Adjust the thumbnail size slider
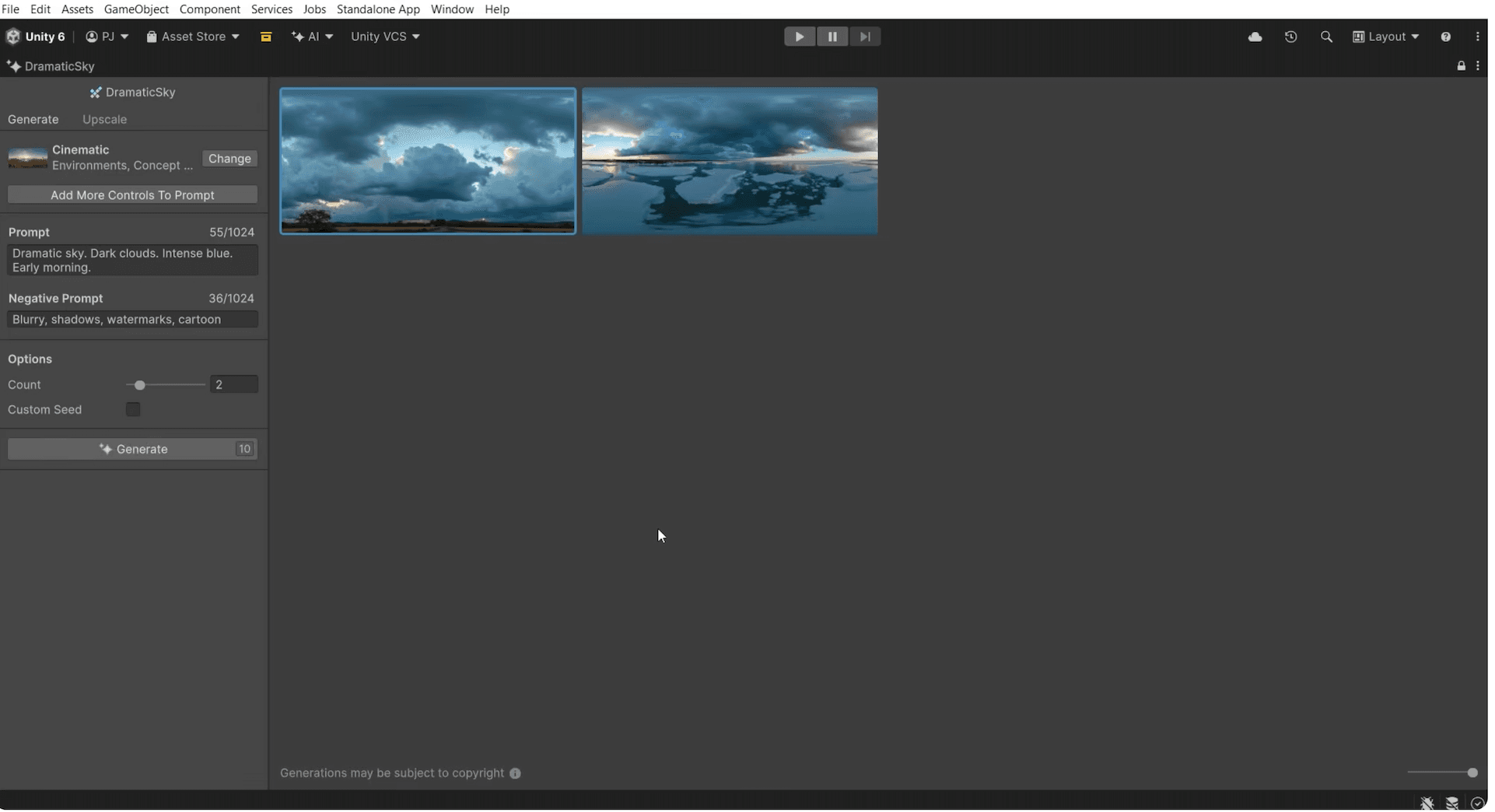The height and width of the screenshot is (812, 1495). pyautogui.click(x=1472, y=773)
